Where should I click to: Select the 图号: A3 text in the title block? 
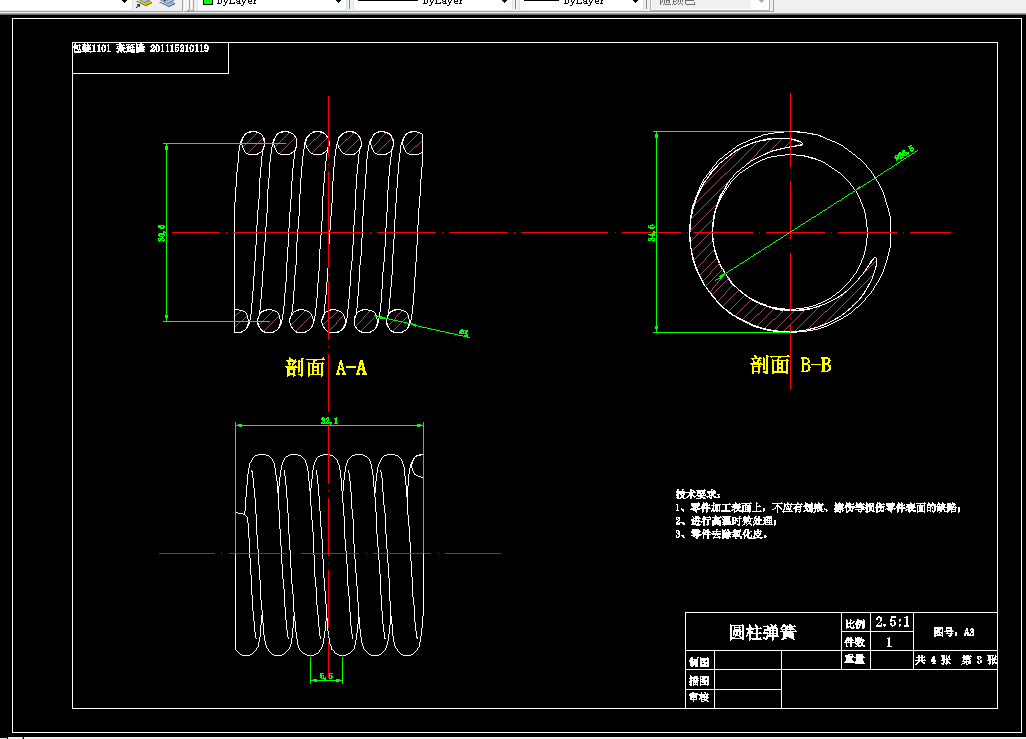click(x=954, y=632)
